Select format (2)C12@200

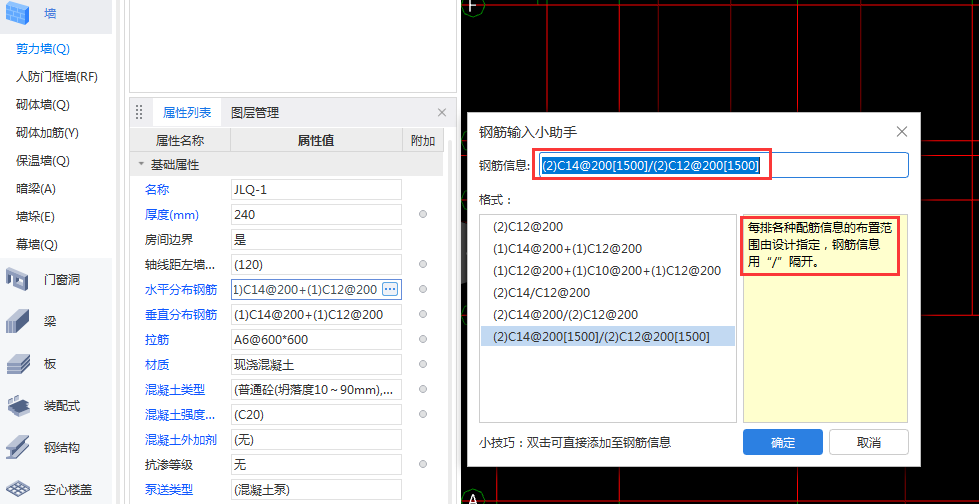608,226
